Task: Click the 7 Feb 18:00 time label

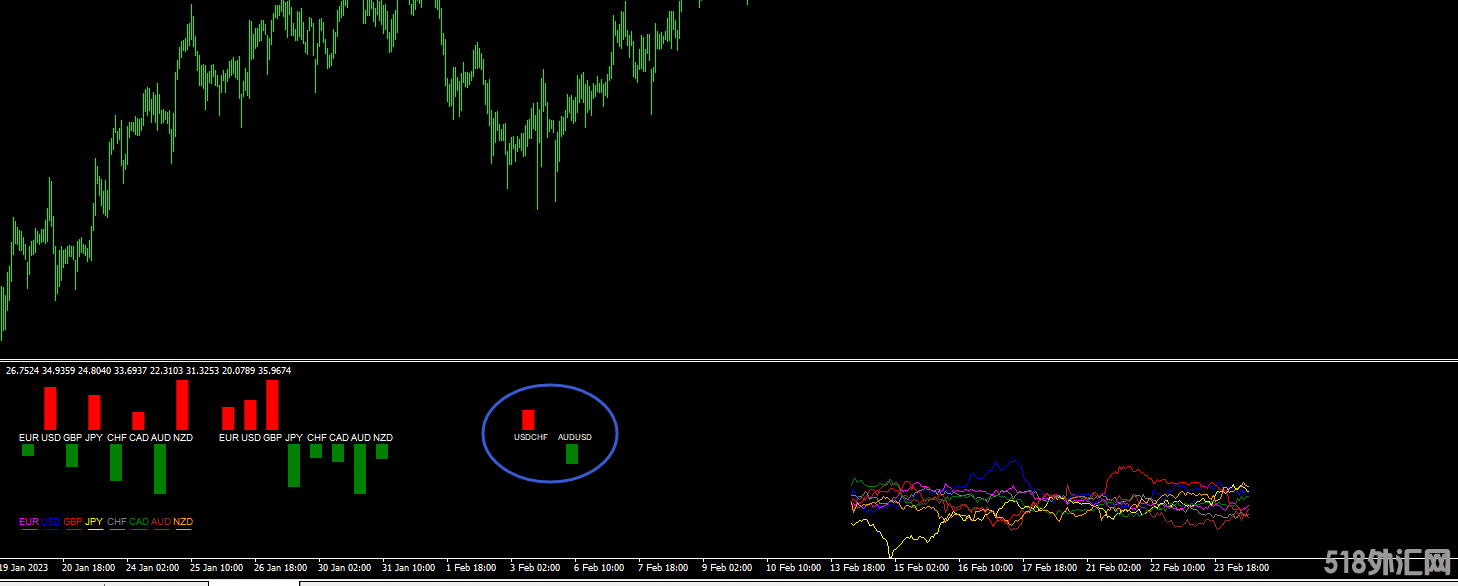Action: coord(663,568)
